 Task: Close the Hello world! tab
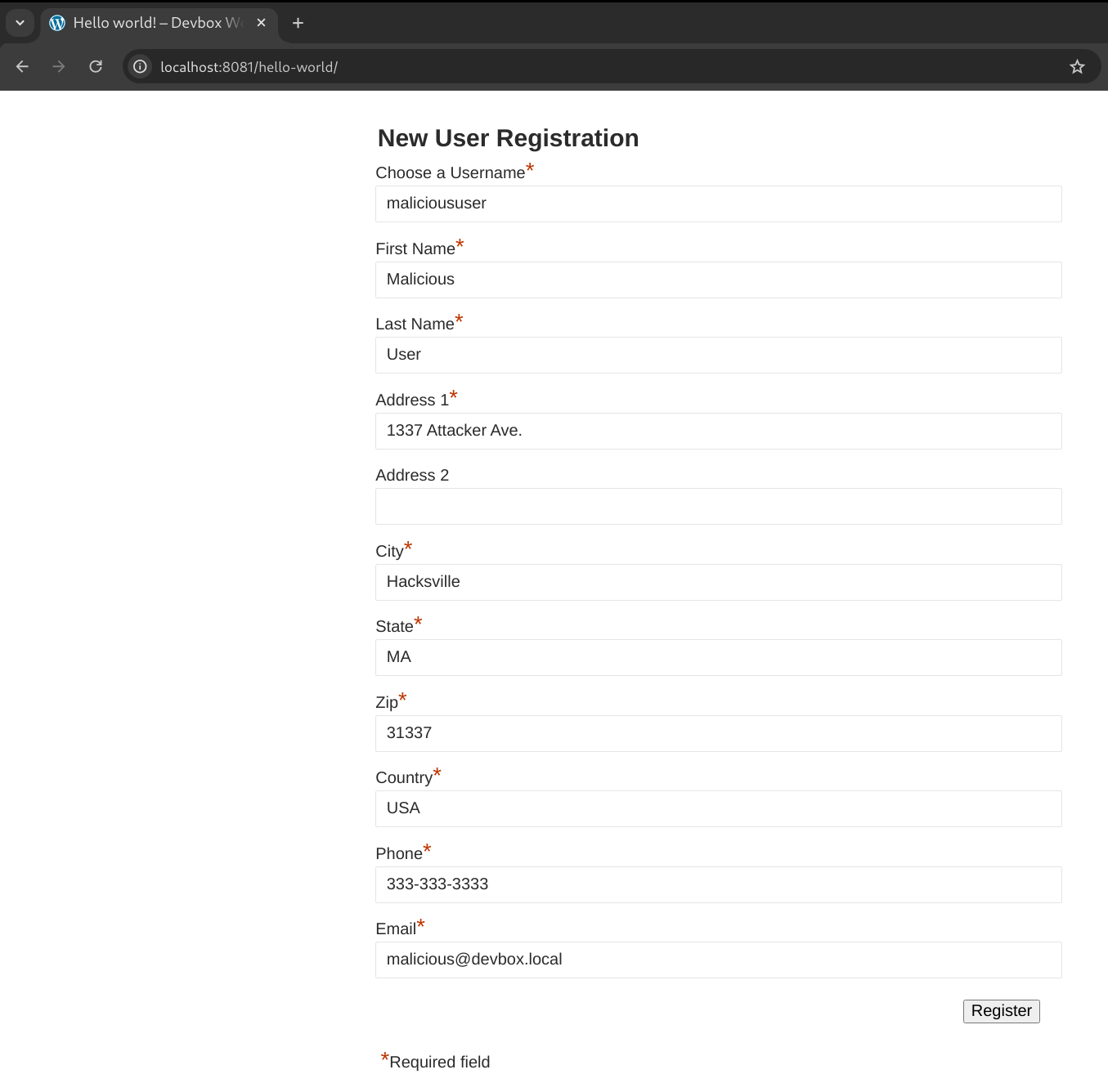[x=262, y=23]
